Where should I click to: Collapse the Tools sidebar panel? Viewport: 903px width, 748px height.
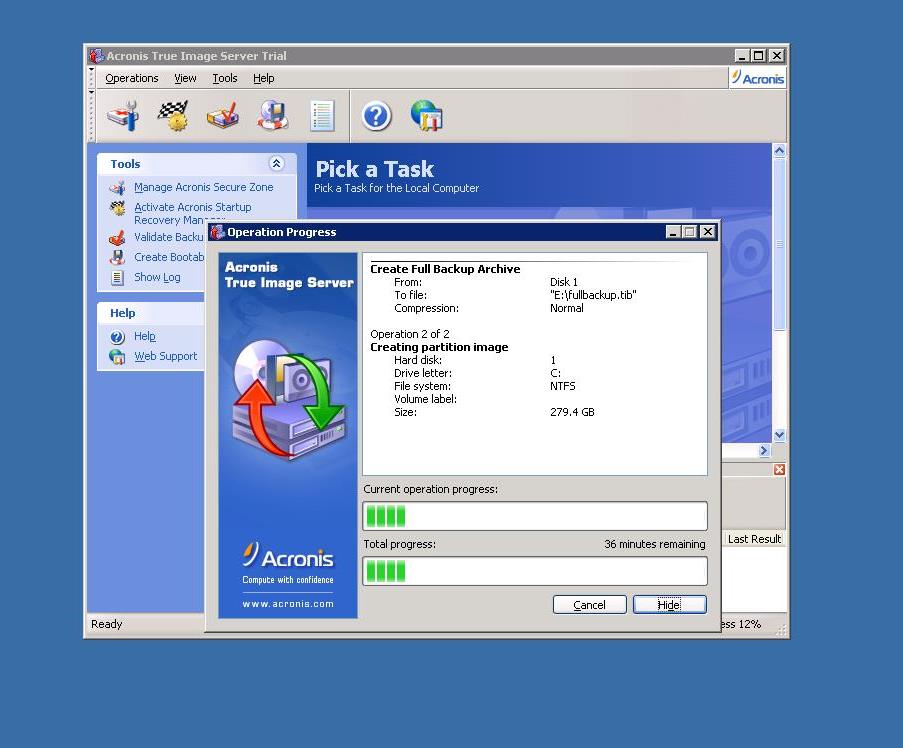(x=276, y=164)
